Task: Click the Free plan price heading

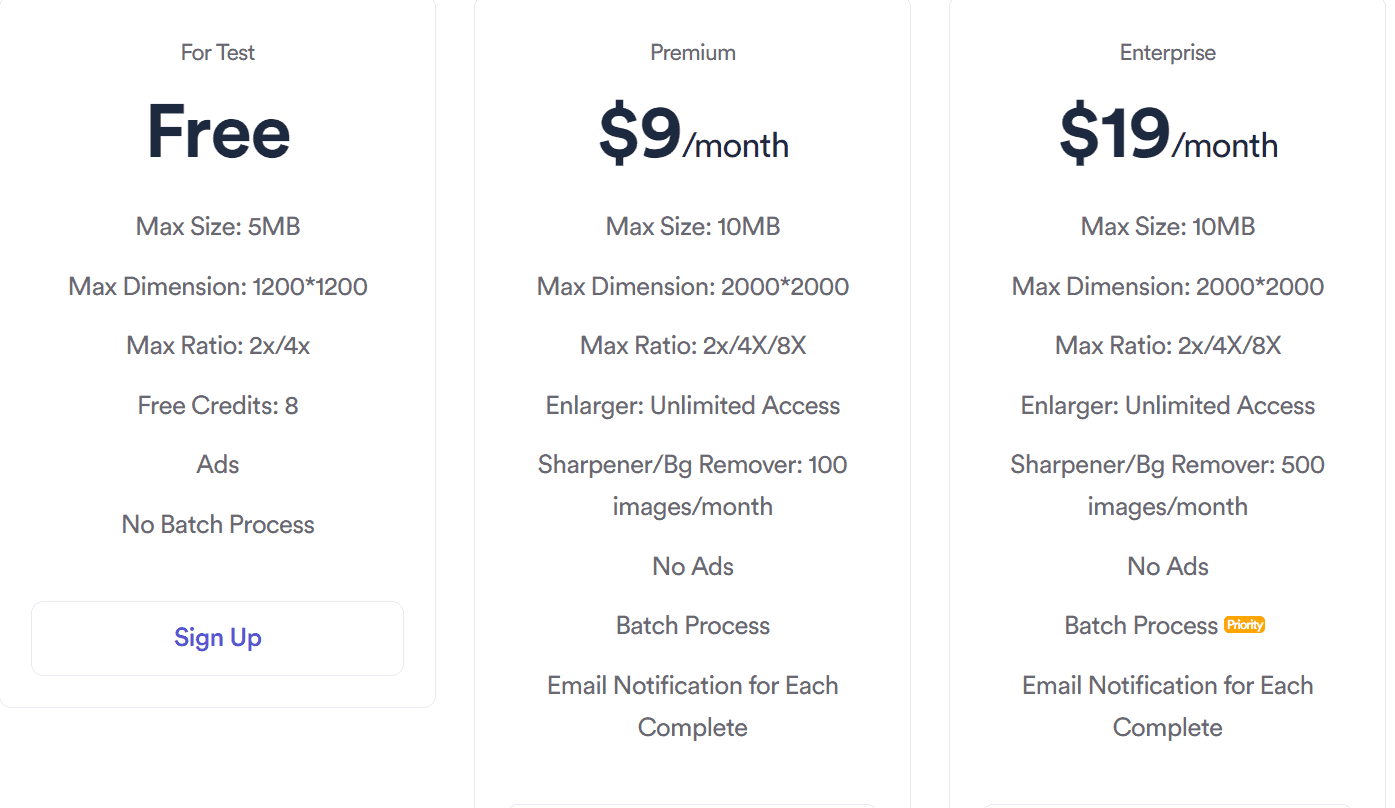Action: (x=217, y=132)
